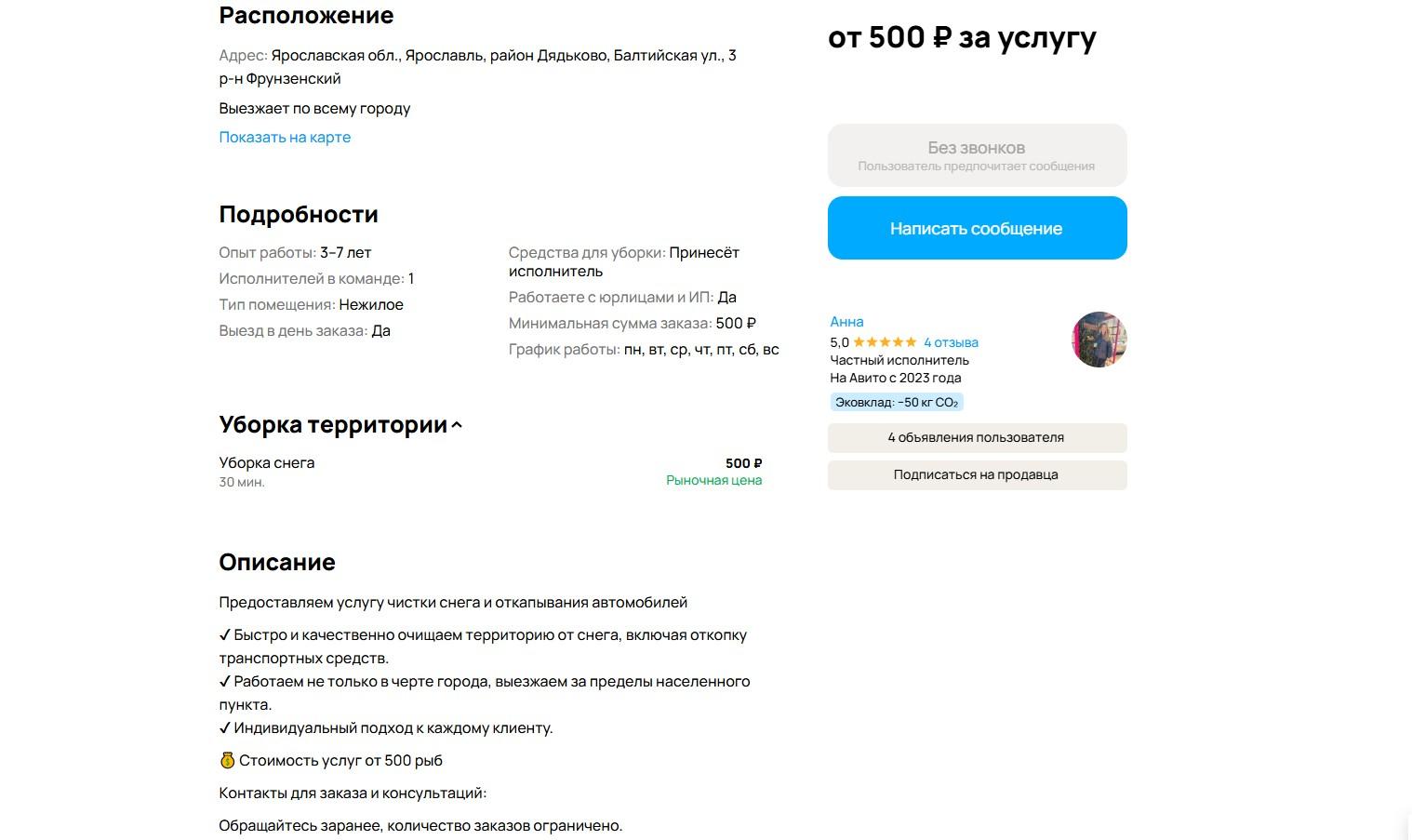The image size is (1412, 840).
Task: Open "4 объявления пользователя" listings
Action: click(977, 438)
